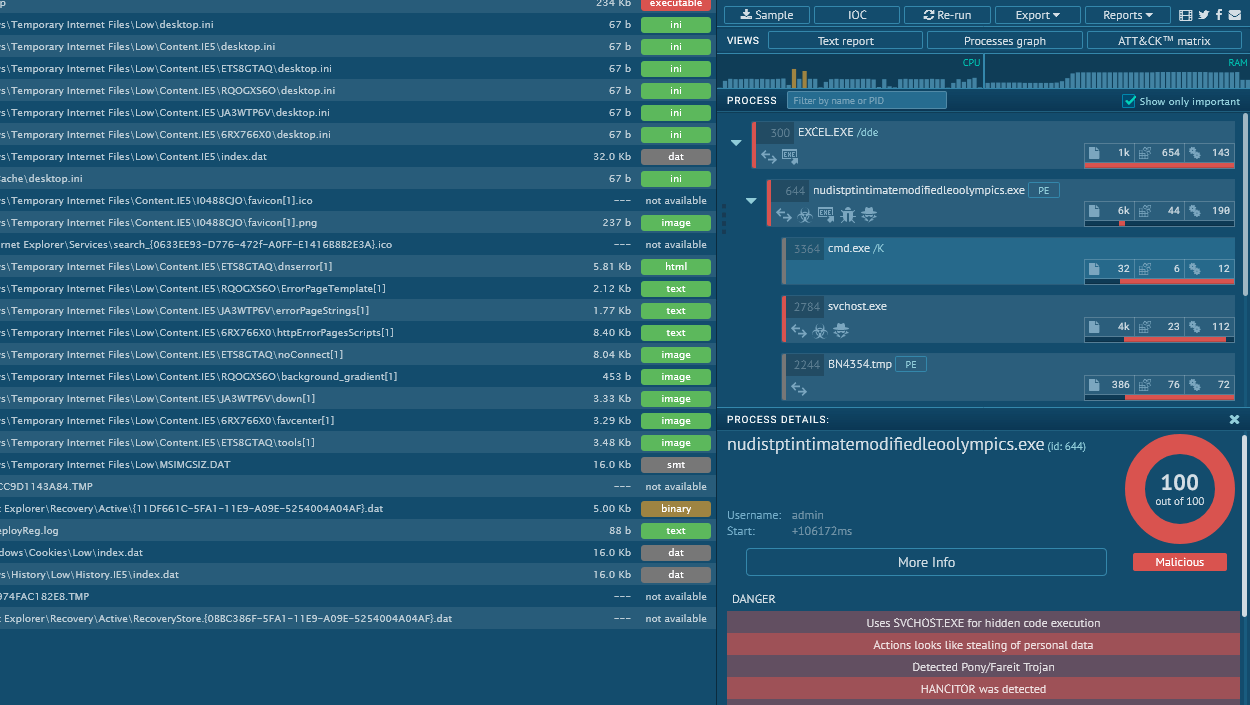Click the process filter input field
Viewport: 1250px width, 705px height.
point(866,101)
